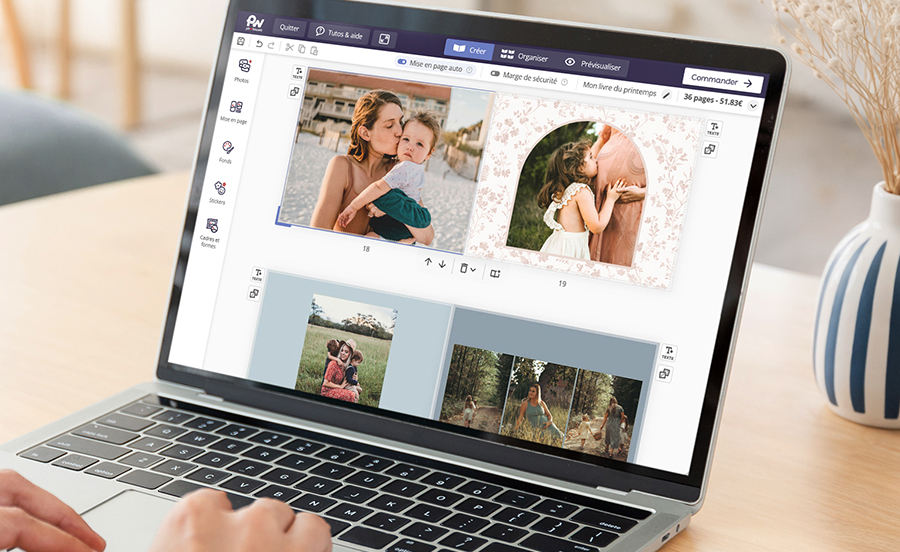Open the Fonds backgrounds panel

(x=227, y=150)
